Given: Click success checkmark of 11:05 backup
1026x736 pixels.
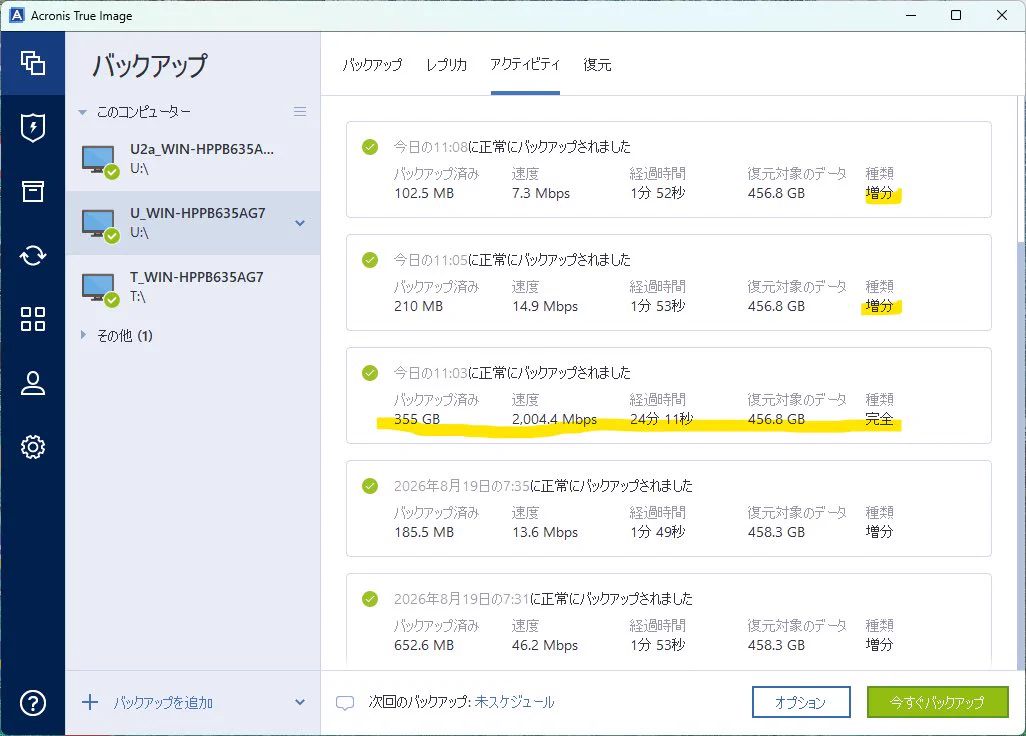Looking at the screenshot, I should 370,260.
